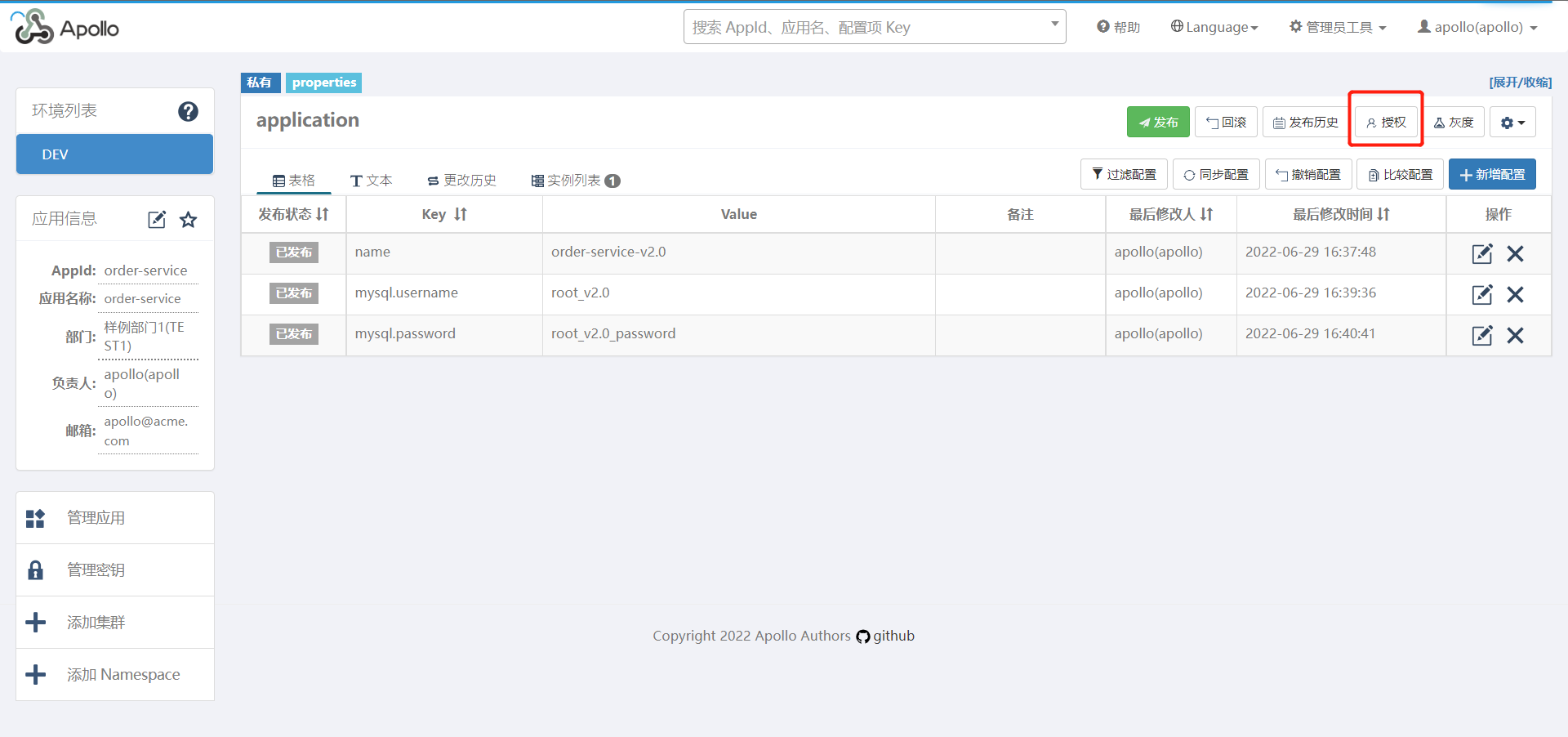This screenshot has width=1568, height=737.
Task: Select the DEV environment
Action: [x=114, y=154]
